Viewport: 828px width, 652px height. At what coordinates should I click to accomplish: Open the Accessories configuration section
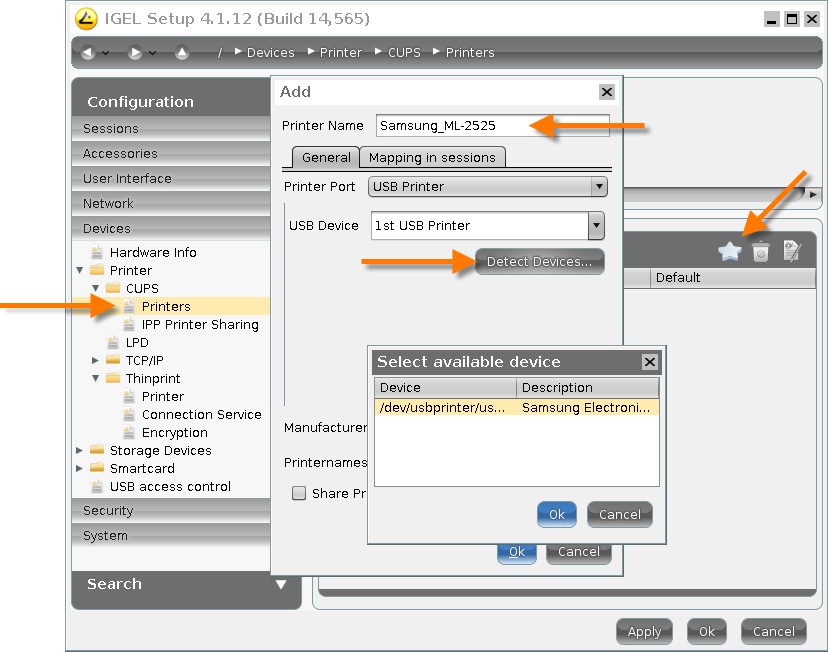(171, 154)
